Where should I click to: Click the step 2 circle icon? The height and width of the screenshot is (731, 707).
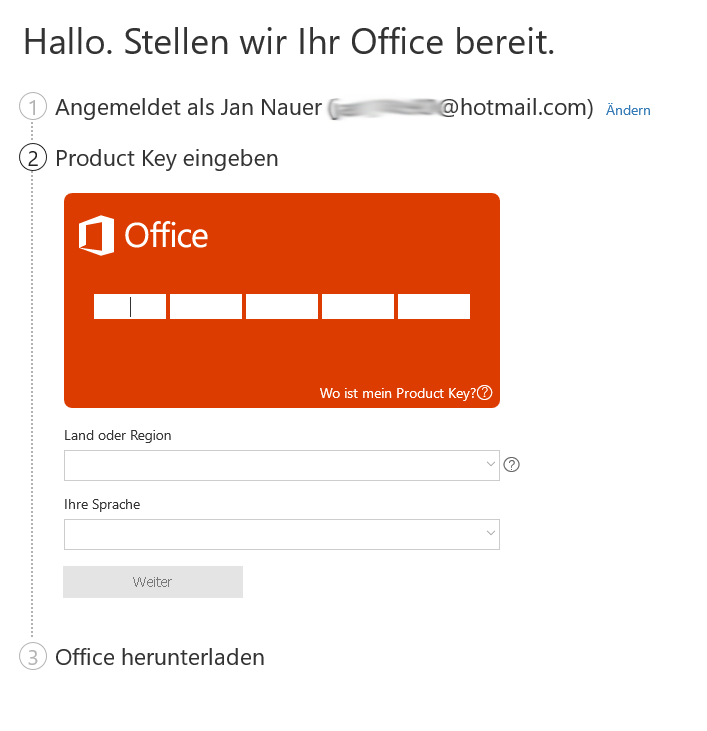(x=33, y=158)
